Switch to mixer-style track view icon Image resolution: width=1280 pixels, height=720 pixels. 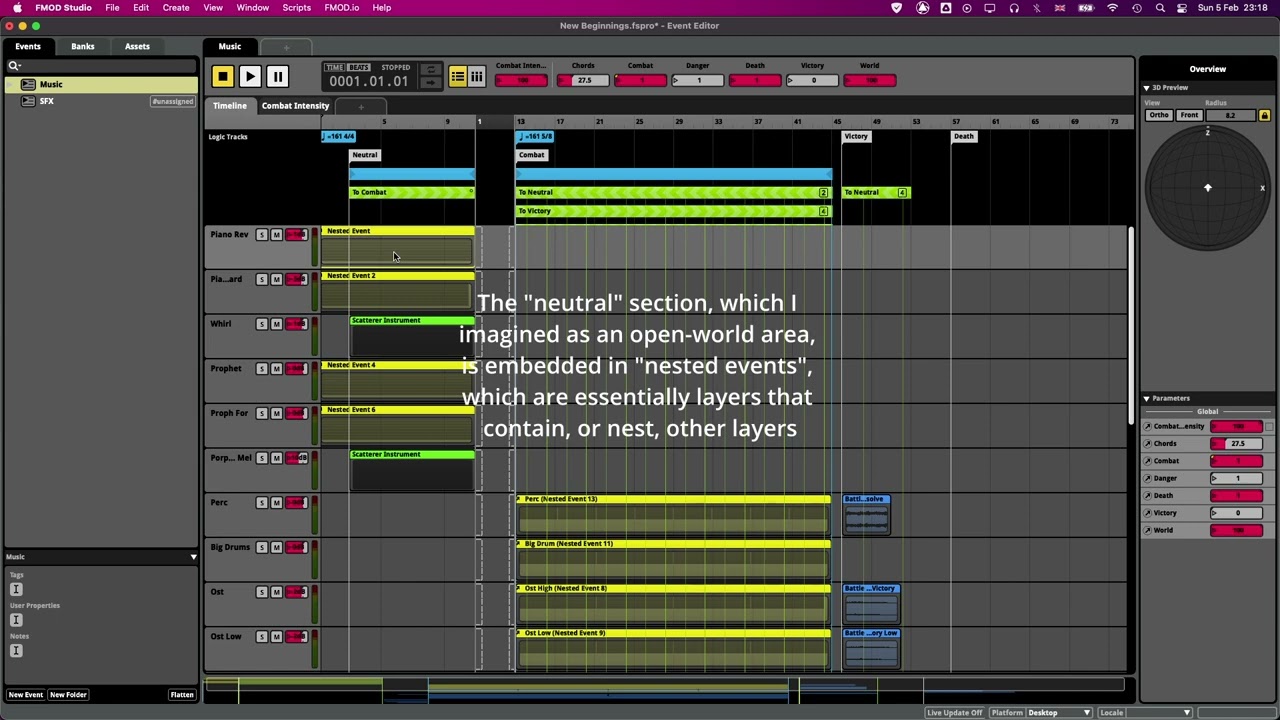(x=476, y=77)
